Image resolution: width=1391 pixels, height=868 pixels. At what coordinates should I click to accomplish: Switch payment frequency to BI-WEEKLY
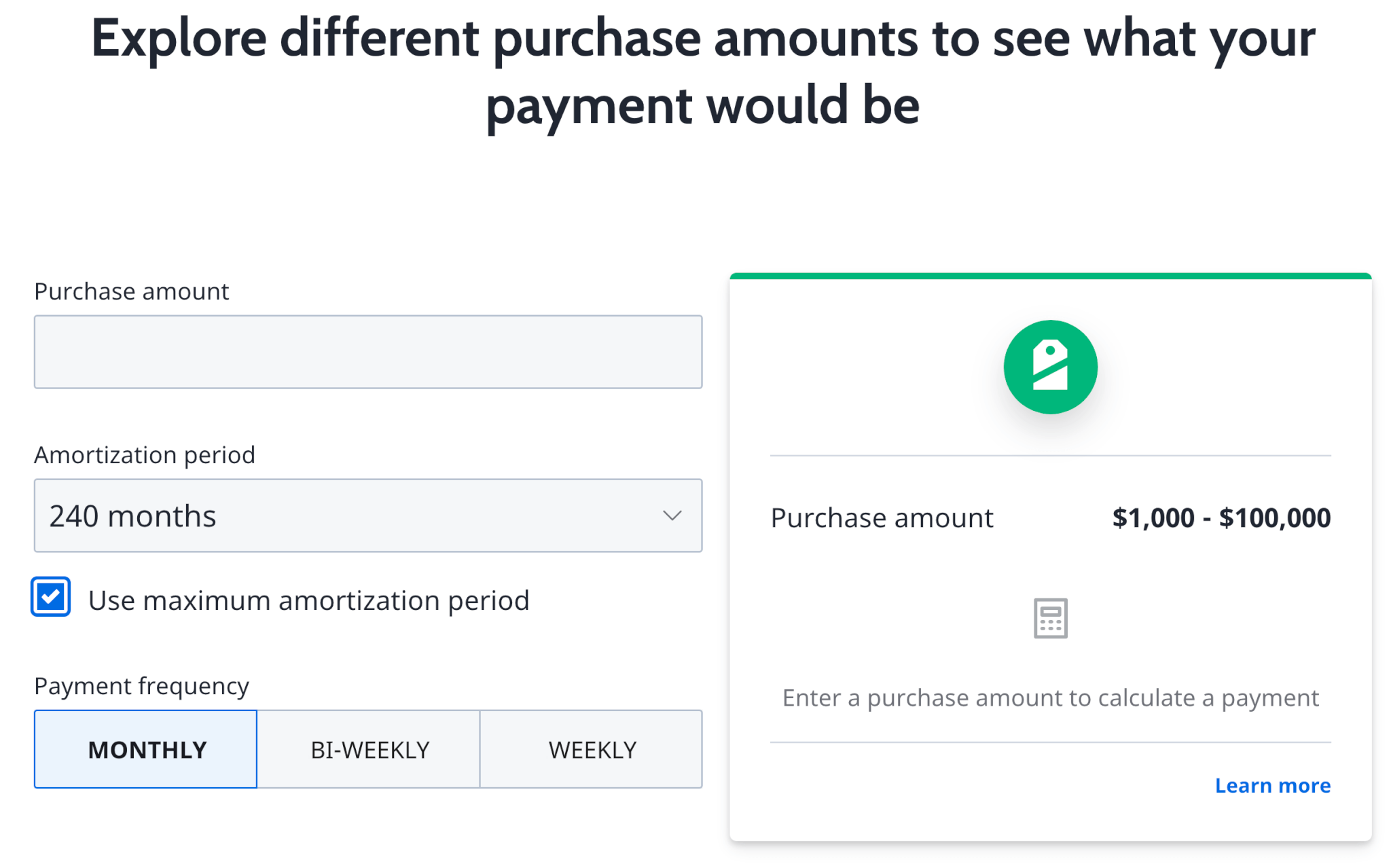pyautogui.click(x=369, y=749)
